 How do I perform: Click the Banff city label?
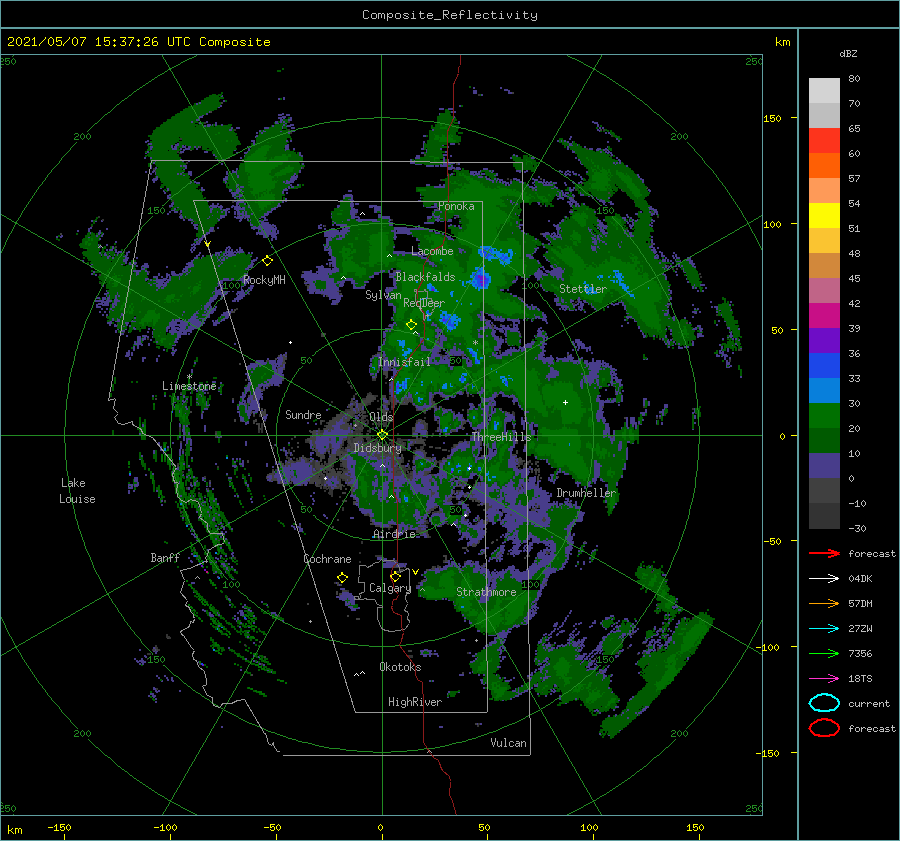click(x=165, y=557)
